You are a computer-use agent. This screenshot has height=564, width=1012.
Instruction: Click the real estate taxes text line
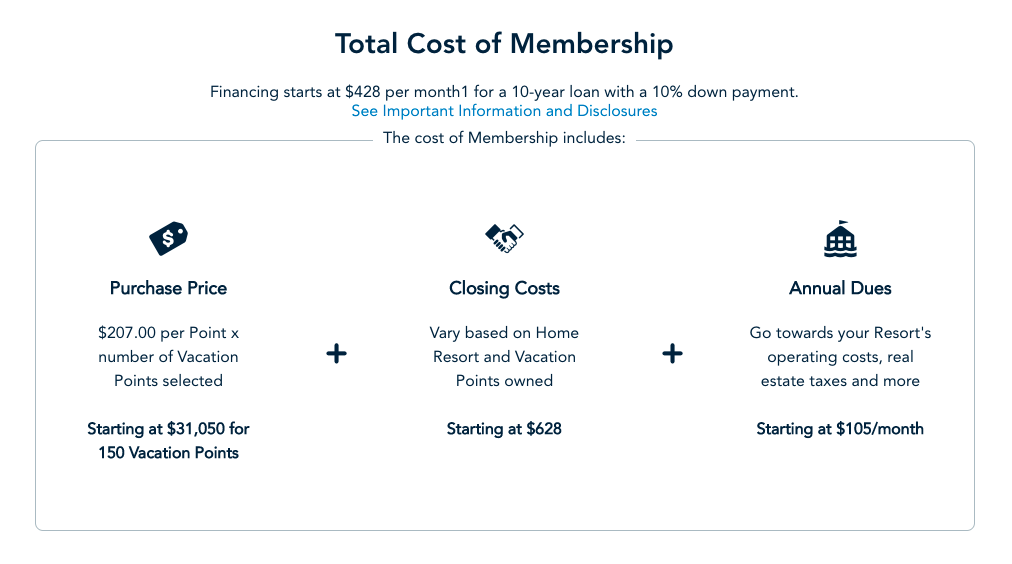click(840, 381)
